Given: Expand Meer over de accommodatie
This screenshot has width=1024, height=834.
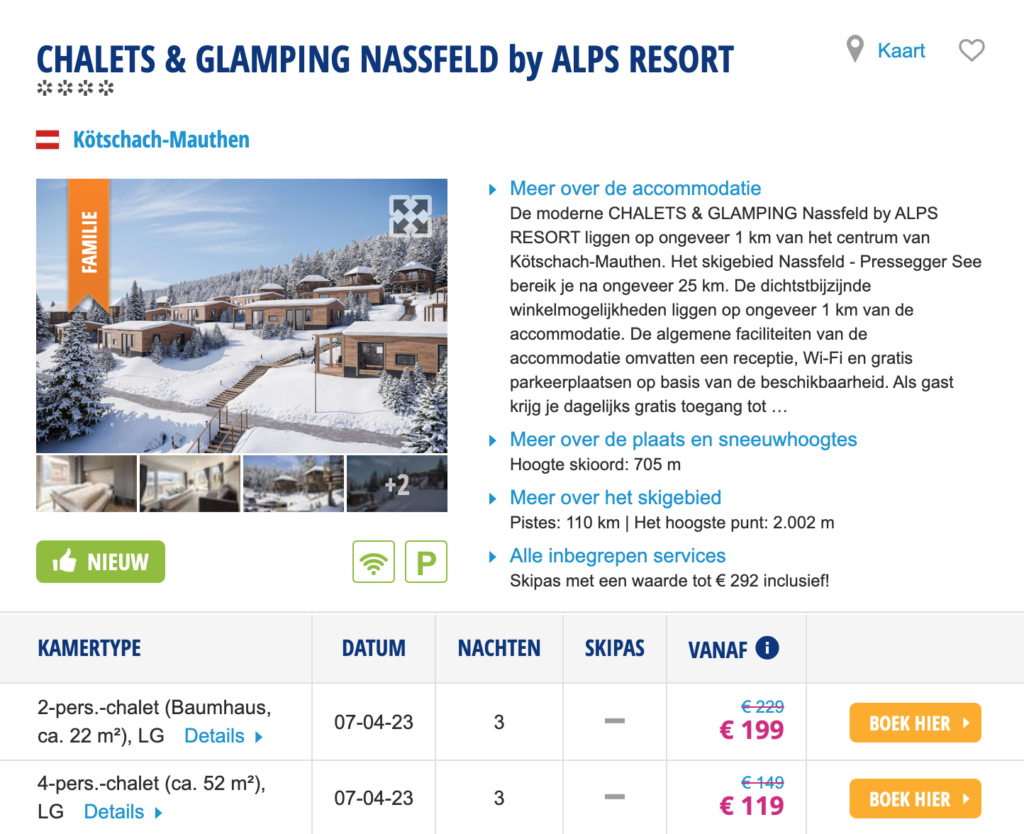Looking at the screenshot, I should tap(635, 189).
